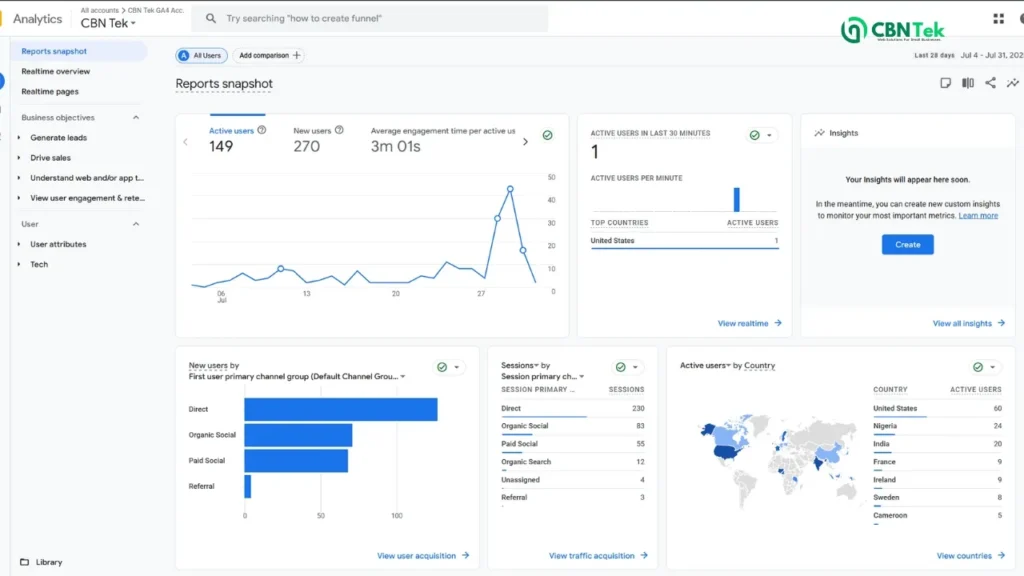Click the green check status on users chart card
The image size is (1024, 576).
point(547,135)
